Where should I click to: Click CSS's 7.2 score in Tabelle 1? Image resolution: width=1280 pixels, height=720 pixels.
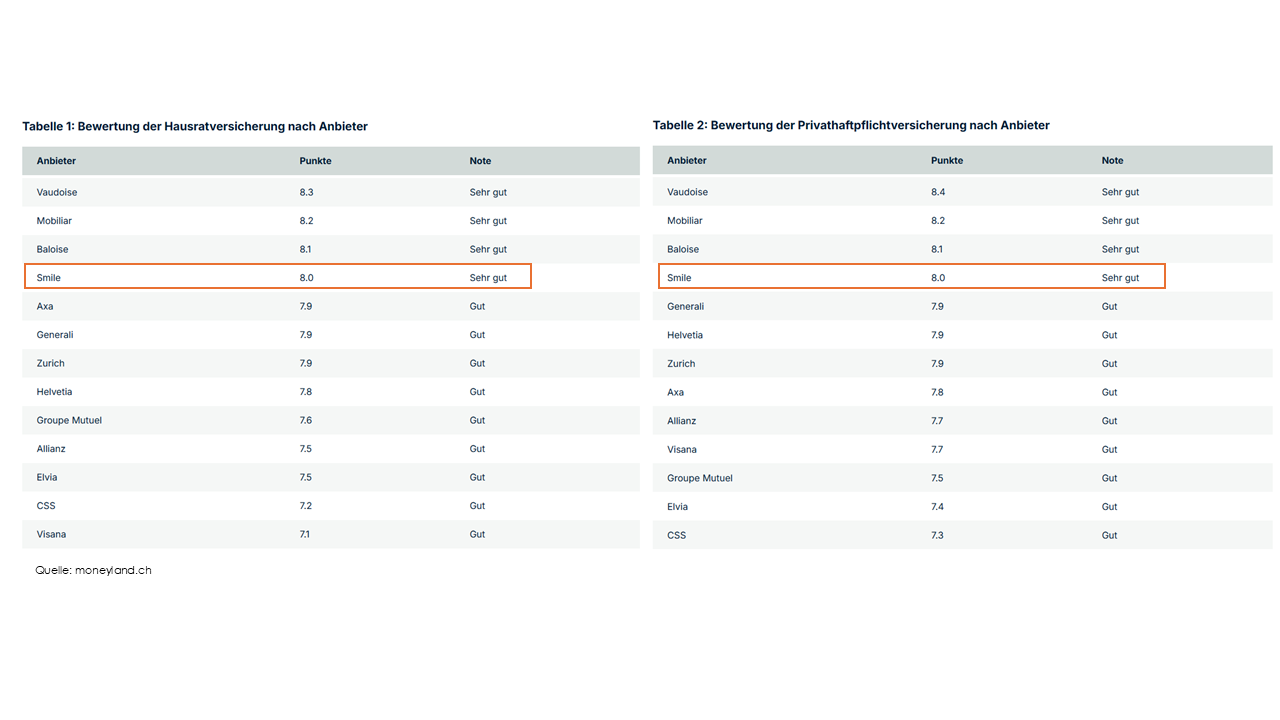306,506
